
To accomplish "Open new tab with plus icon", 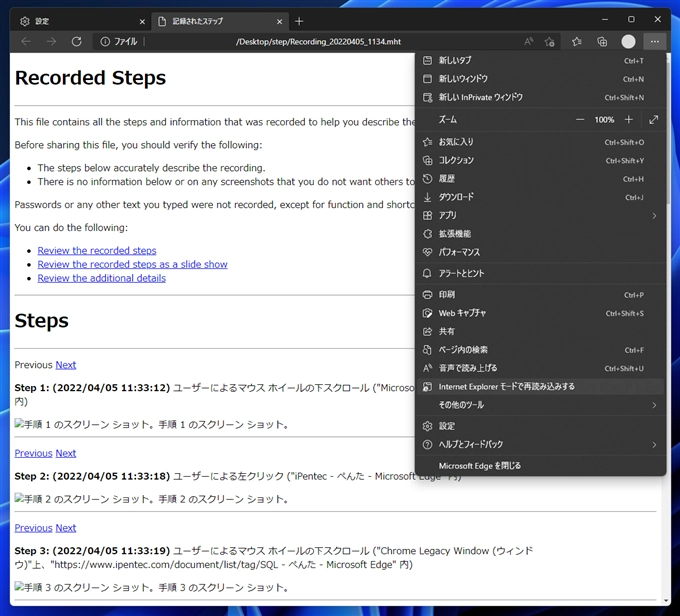I will 299,21.
